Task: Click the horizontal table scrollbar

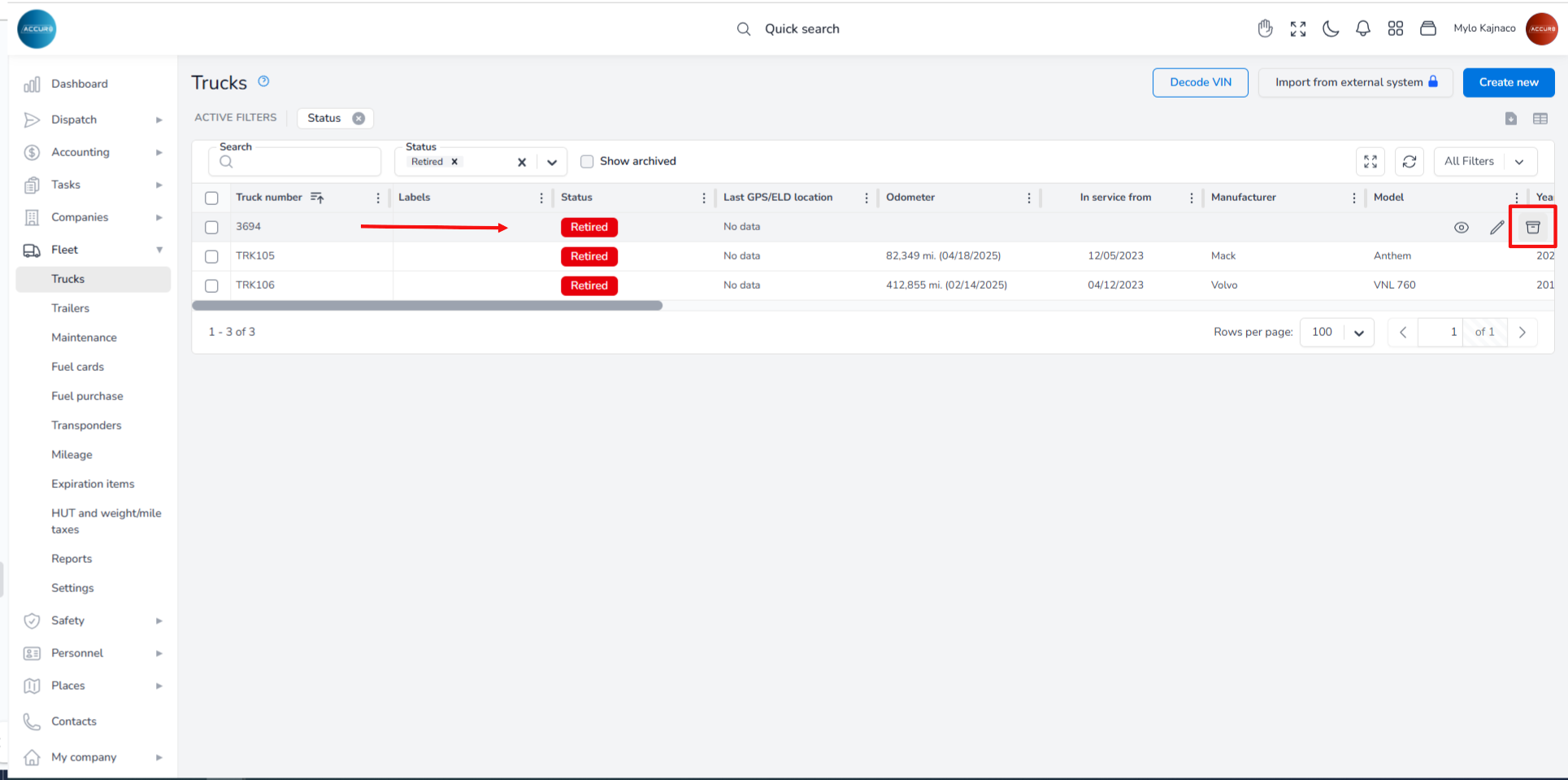Action: click(x=428, y=306)
